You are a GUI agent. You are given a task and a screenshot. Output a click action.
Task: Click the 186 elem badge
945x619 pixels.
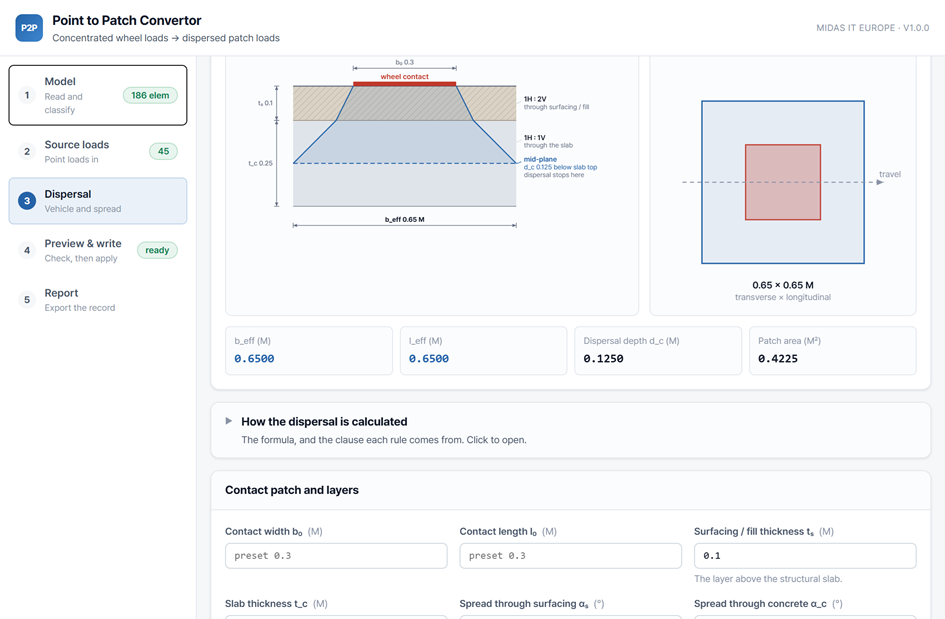(150, 95)
